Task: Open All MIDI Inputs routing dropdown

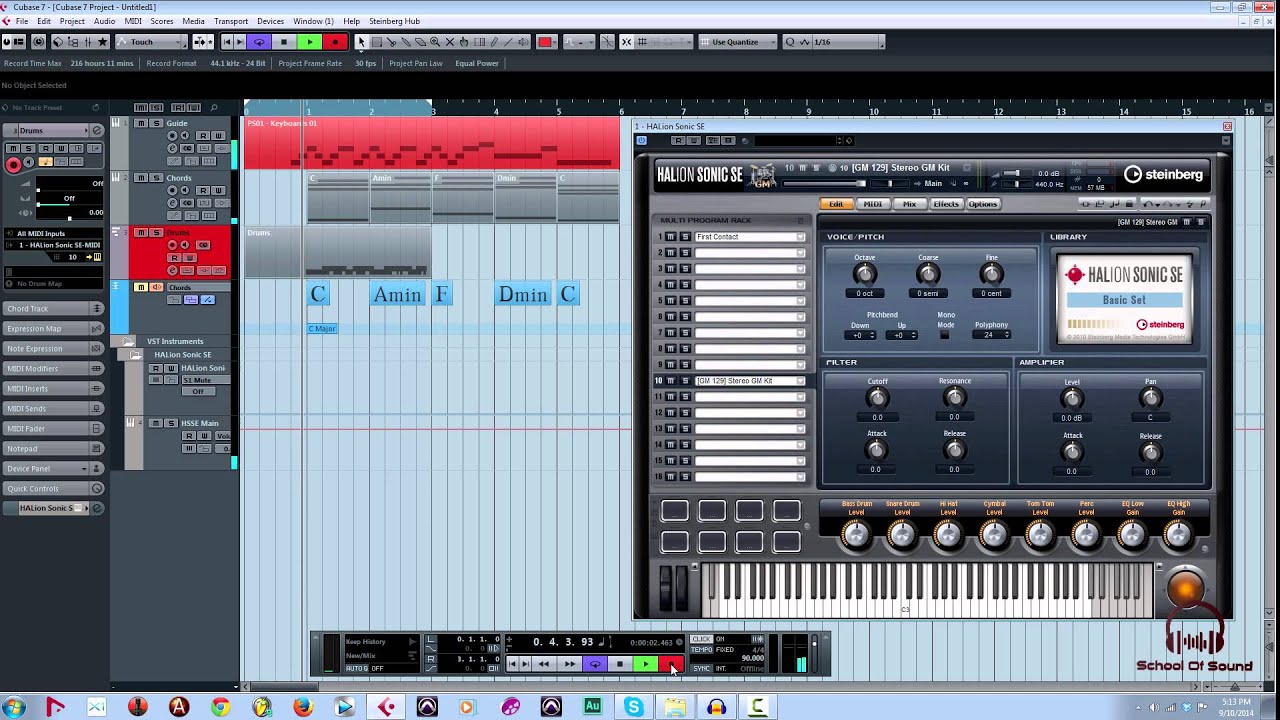Action: click(x=53, y=233)
